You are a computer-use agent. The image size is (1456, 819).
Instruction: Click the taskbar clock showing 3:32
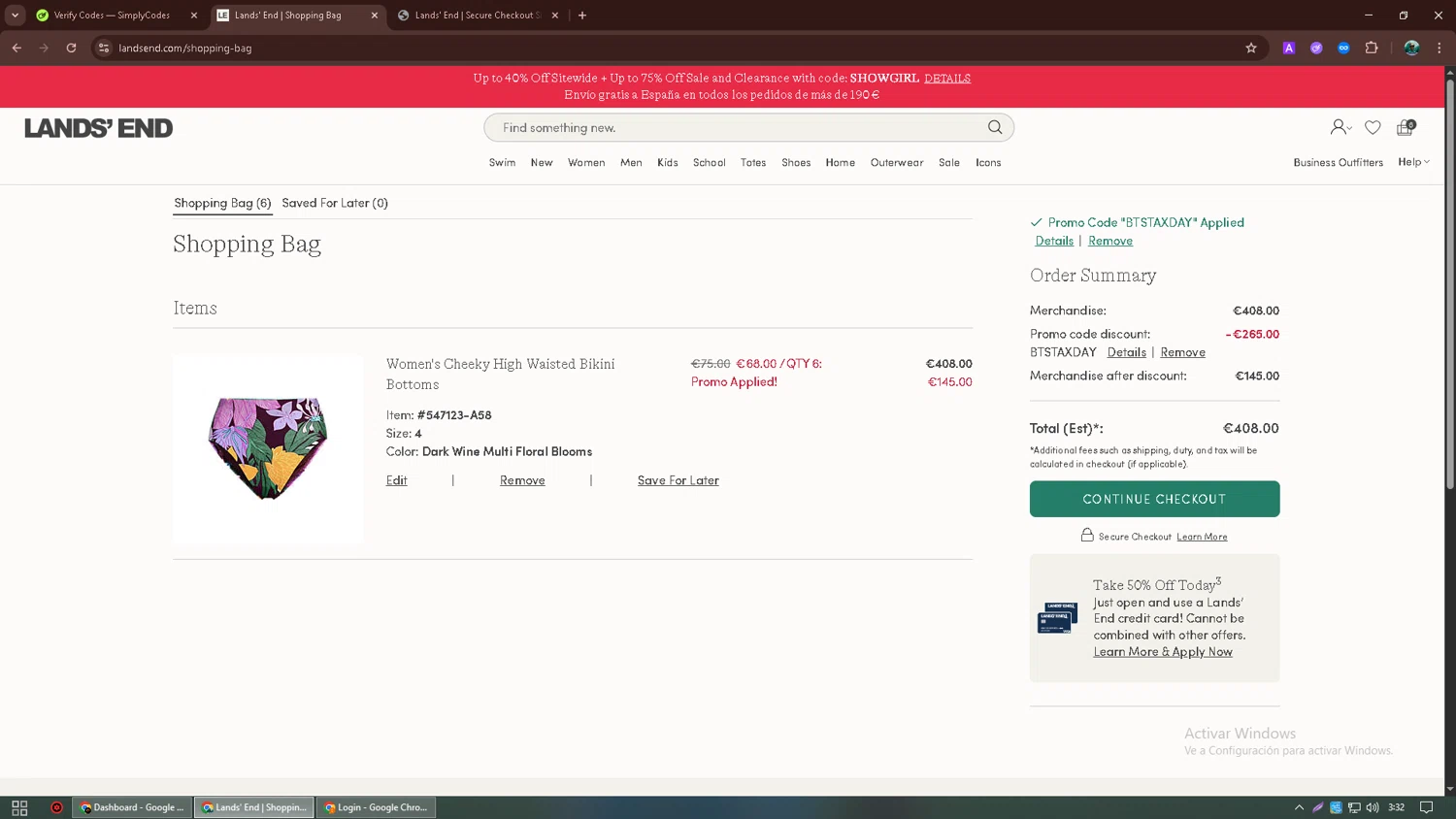[1397, 807]
